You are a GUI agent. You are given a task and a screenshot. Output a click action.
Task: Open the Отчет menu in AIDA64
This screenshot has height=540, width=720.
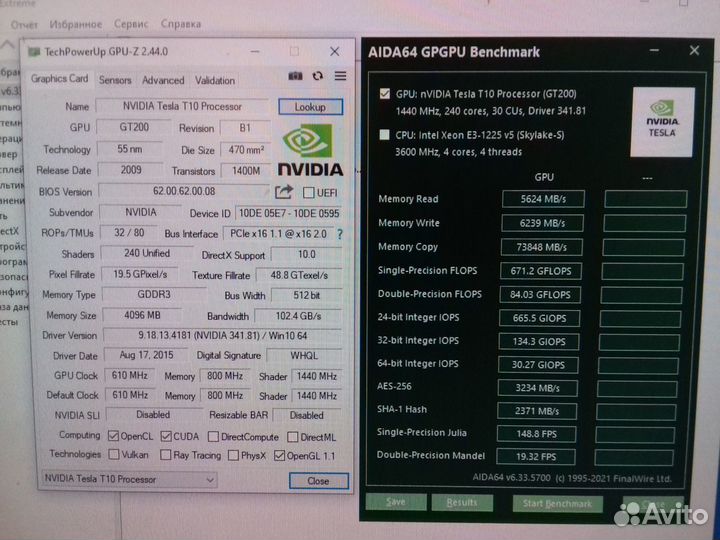[x=24, y=24]
